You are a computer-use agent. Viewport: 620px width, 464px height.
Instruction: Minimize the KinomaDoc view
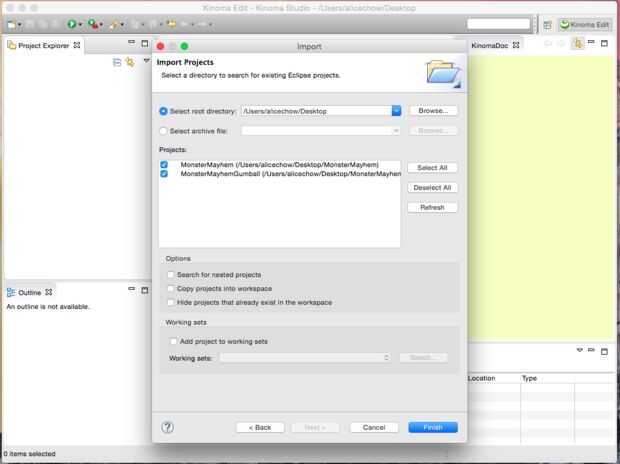[591, 42]
